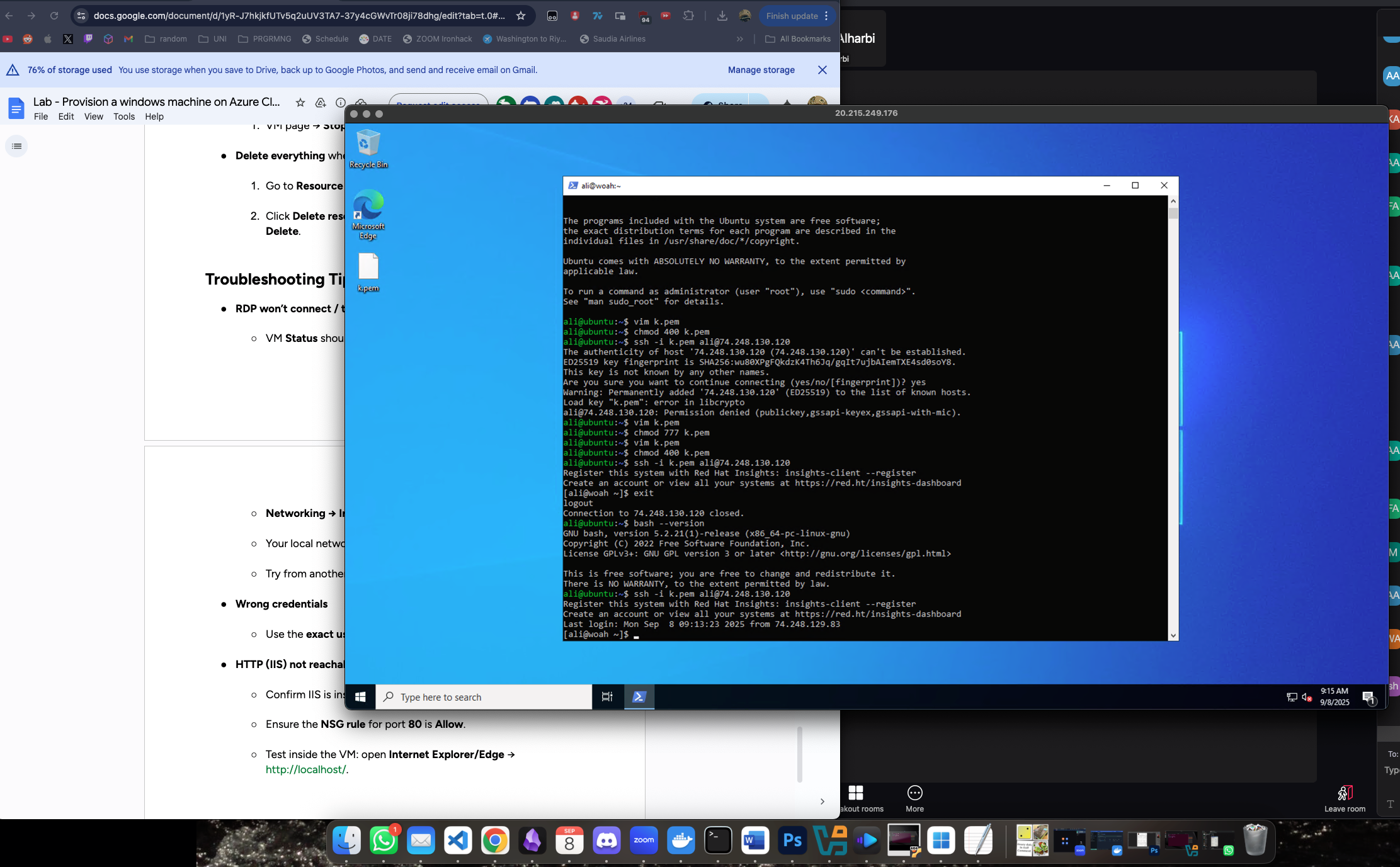Open the Windows notification center icon

pos(1368,697)
